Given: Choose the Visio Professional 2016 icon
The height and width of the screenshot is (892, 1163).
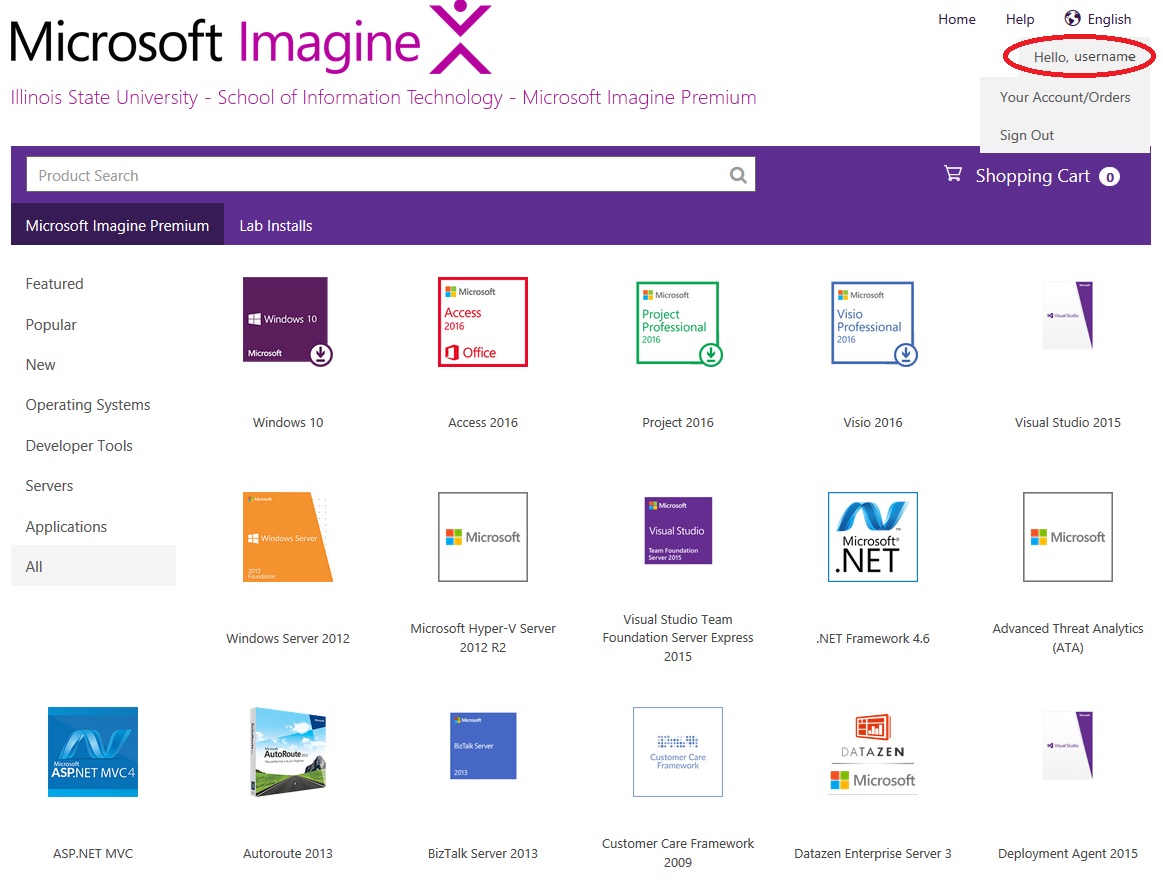Looking at the screenshot, I should point(874,323).
